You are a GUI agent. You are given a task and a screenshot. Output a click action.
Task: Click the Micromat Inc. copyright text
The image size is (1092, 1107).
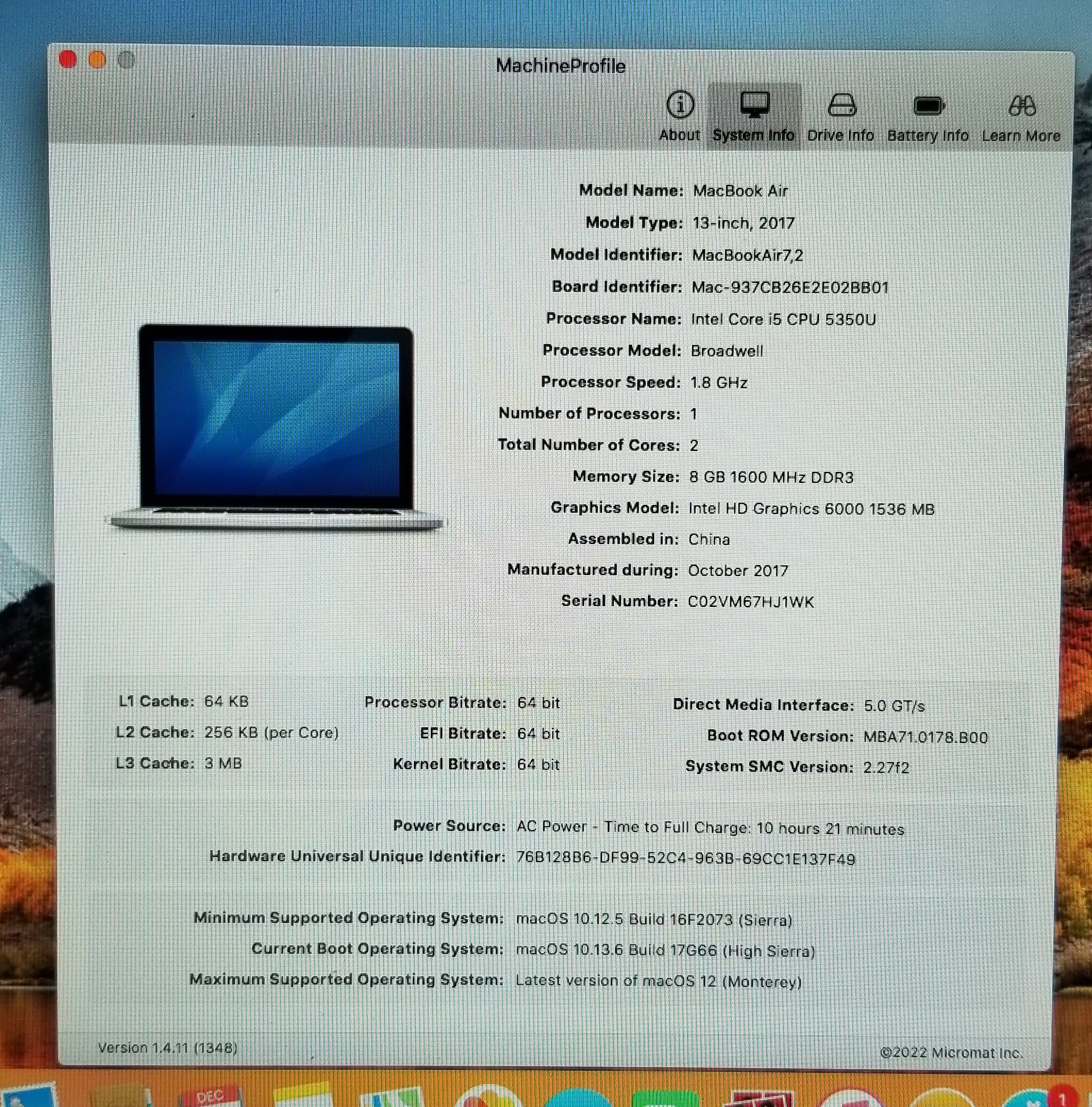tap(951, 1053)
